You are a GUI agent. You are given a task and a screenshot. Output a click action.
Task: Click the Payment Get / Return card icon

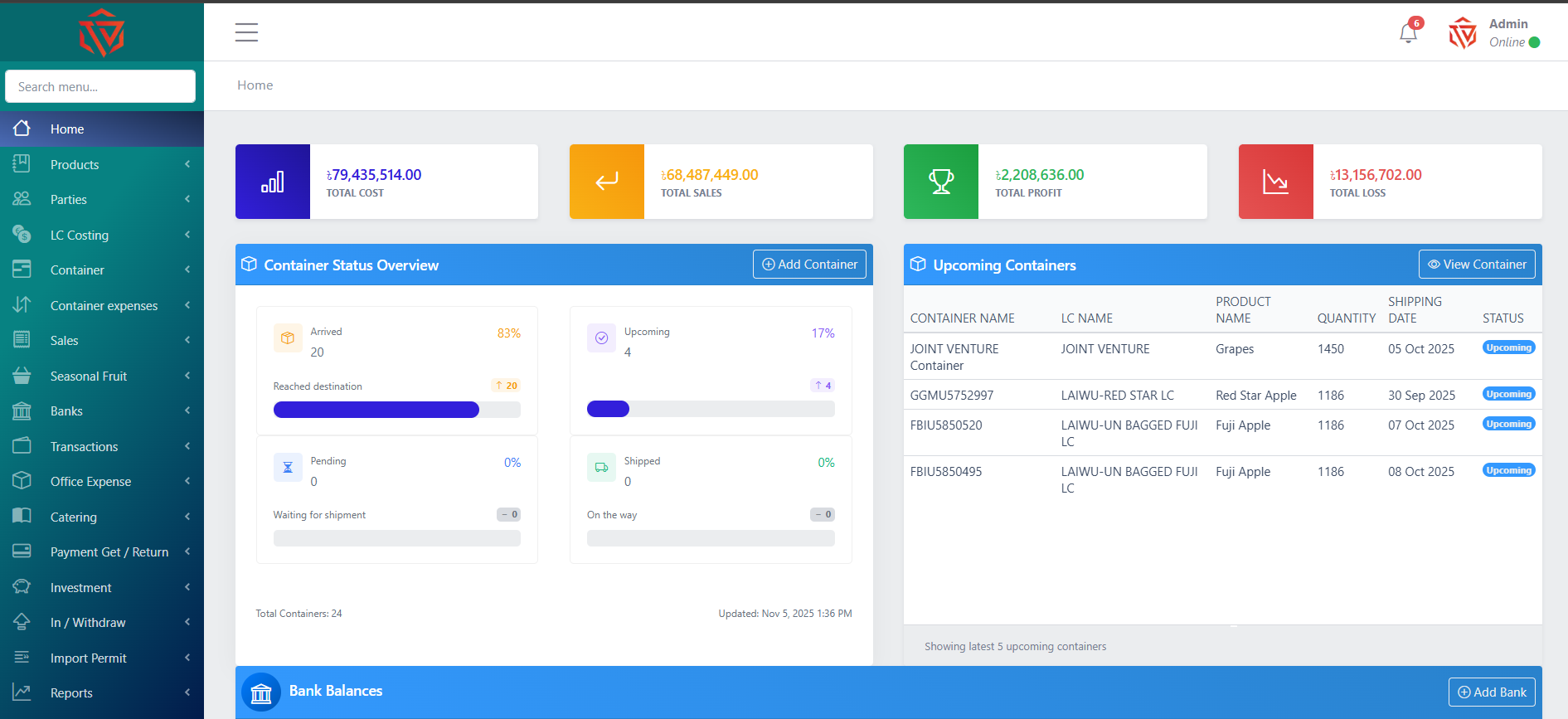pos(22,551)
